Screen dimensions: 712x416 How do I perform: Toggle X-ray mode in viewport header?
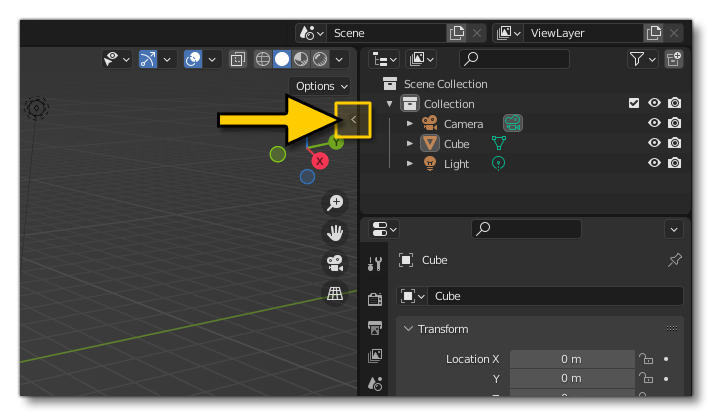point(238,59)
